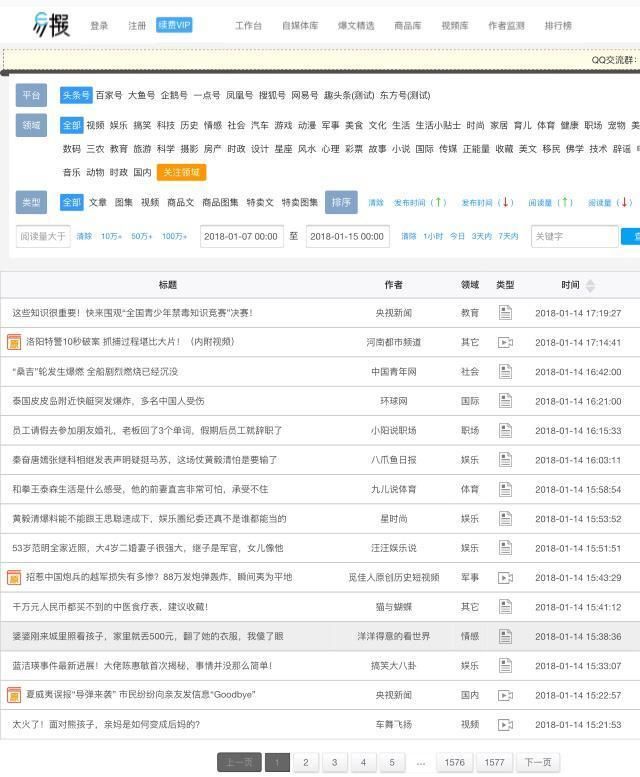Click the time column sort arrows
This screenshot has height=777, width=640.
click(x=590, y=285)
